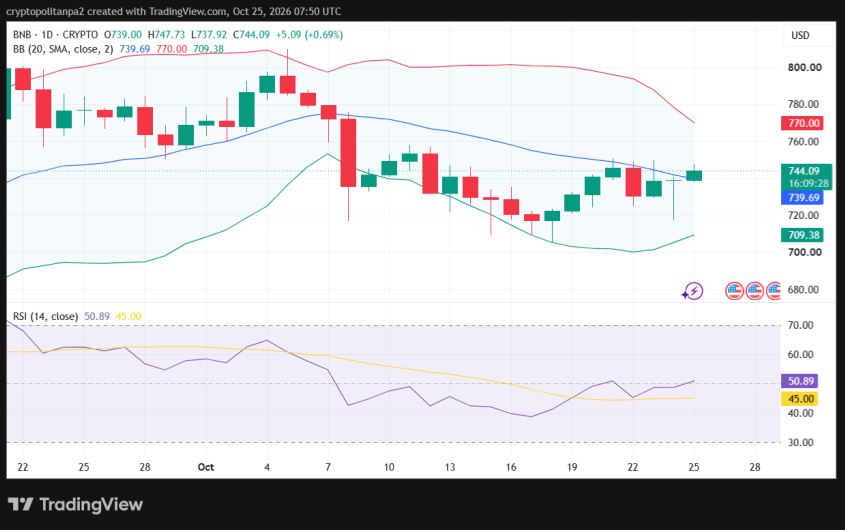Click the 780.00 price axis label
Screen dimensions: 845x530
coord(803,104)
